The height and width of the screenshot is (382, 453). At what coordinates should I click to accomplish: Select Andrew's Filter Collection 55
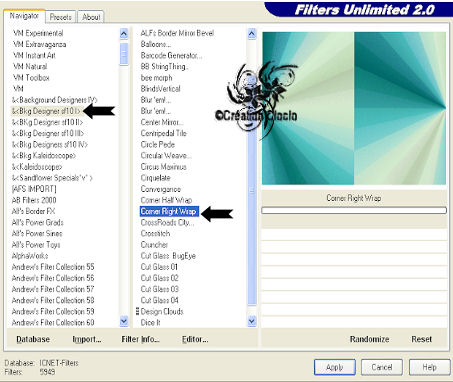tap(53, 267)
